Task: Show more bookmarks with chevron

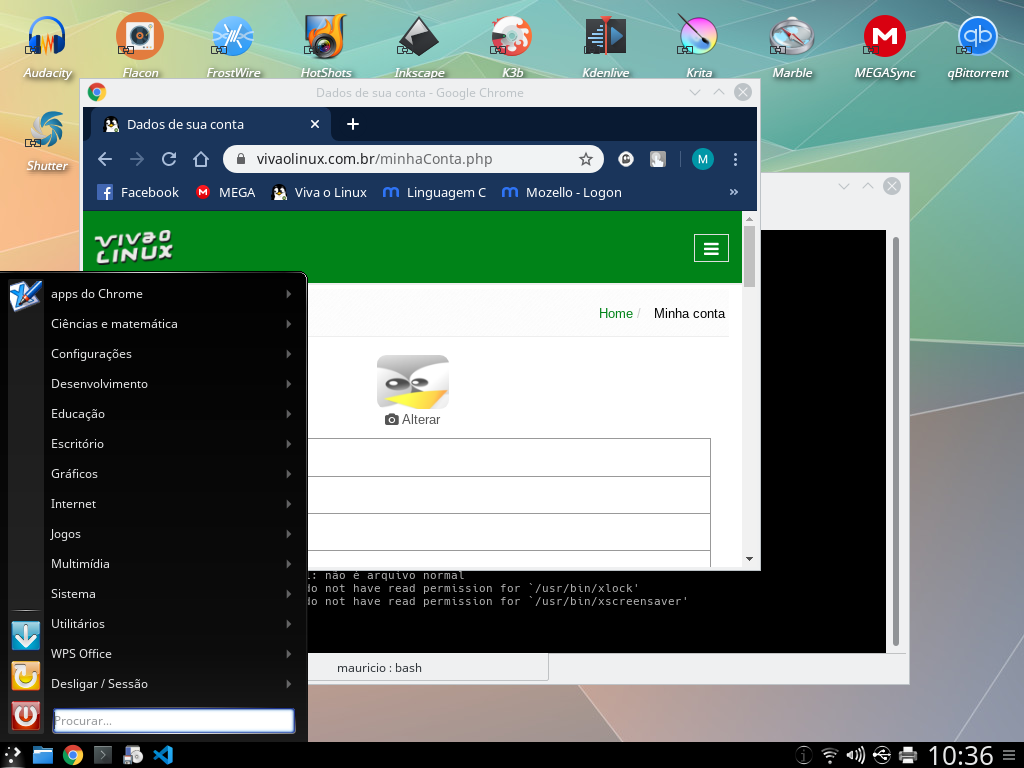Action: click(x=733, y=192)
